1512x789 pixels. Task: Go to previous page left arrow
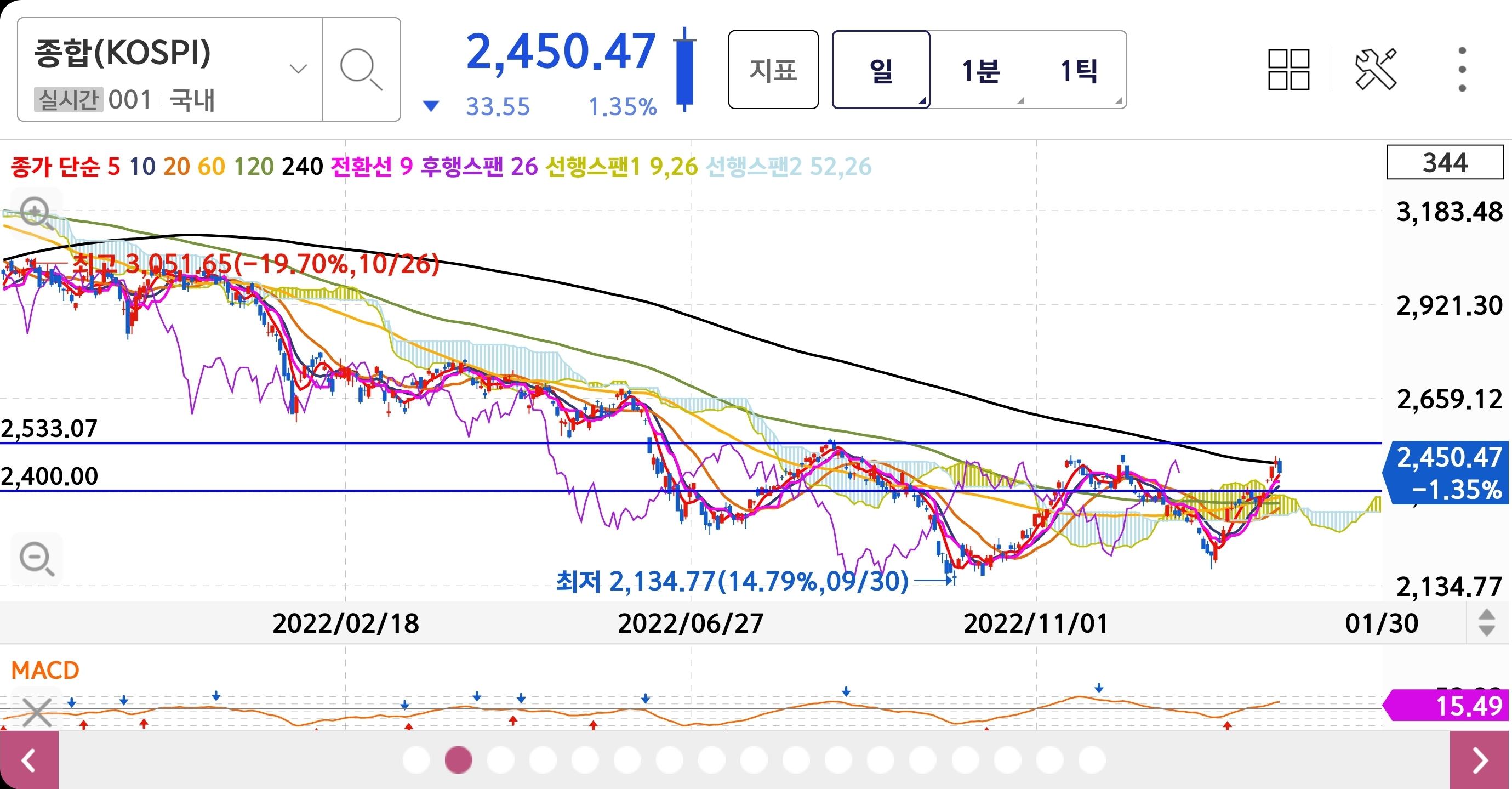tap(28, 760)
